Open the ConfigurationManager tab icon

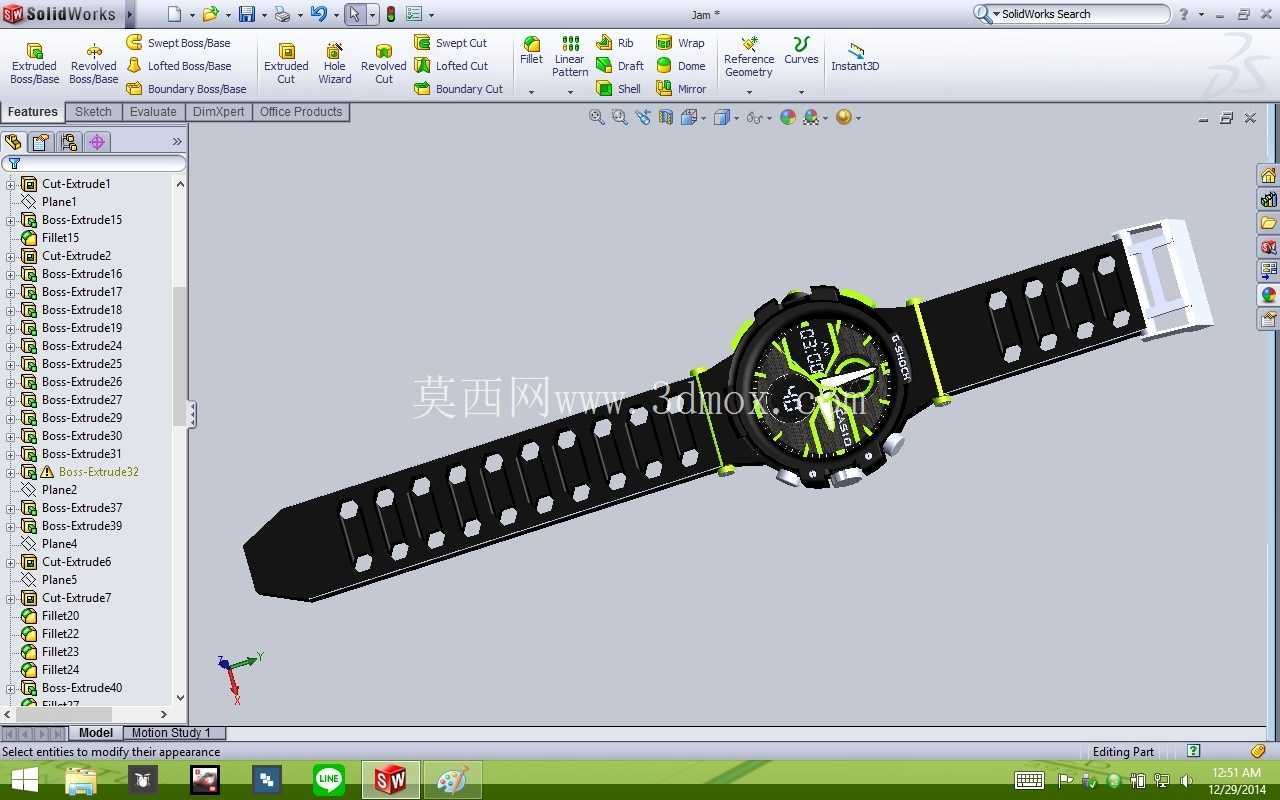(x=69, y=142)
